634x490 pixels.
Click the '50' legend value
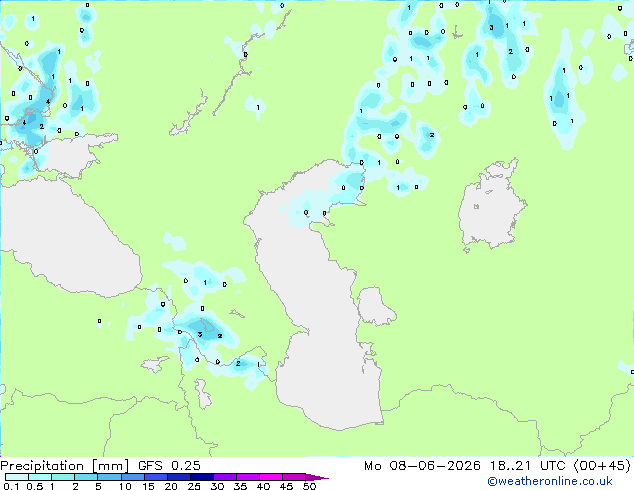pyautogui.click(x=309, y=486)
